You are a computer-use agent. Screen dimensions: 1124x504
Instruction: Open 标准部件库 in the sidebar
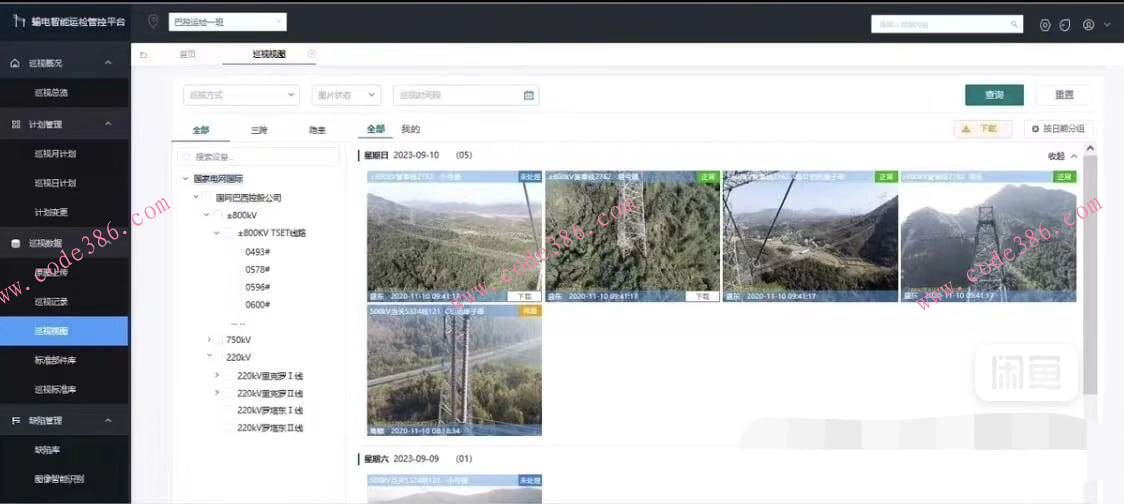(55, 360)
